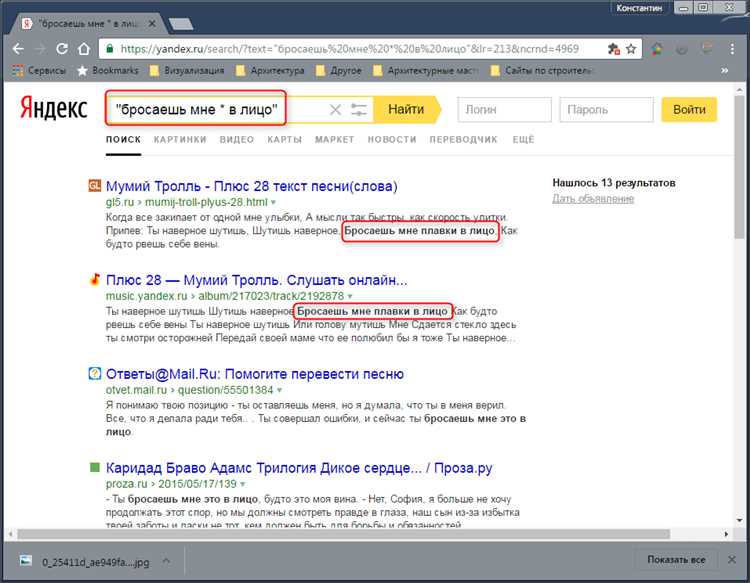Clear the Yandex search query with X
Image resolution: width=750 pixels, height=583 pixels.
click(335, 109)
